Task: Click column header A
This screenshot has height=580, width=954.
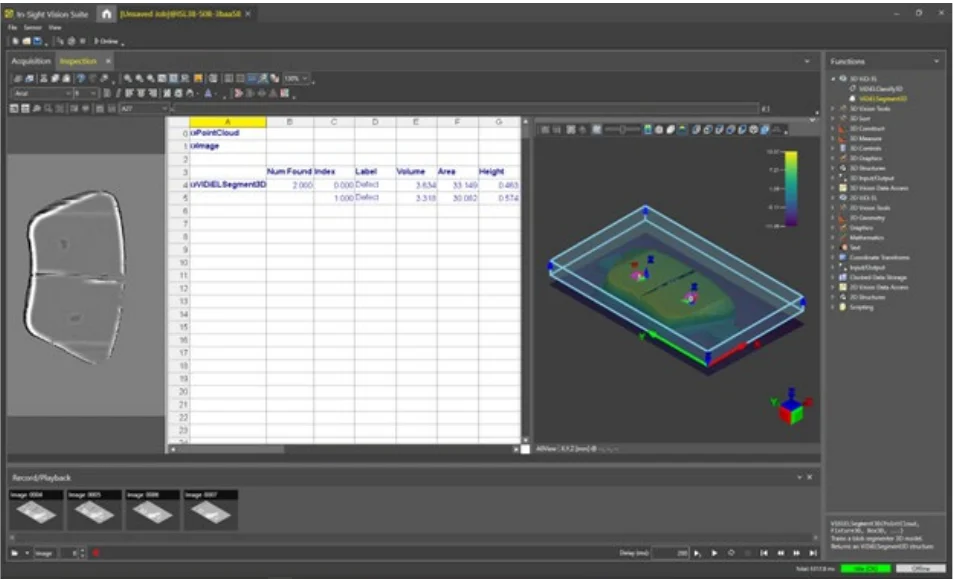Action: pyautogui.click(x=228, y=122)
